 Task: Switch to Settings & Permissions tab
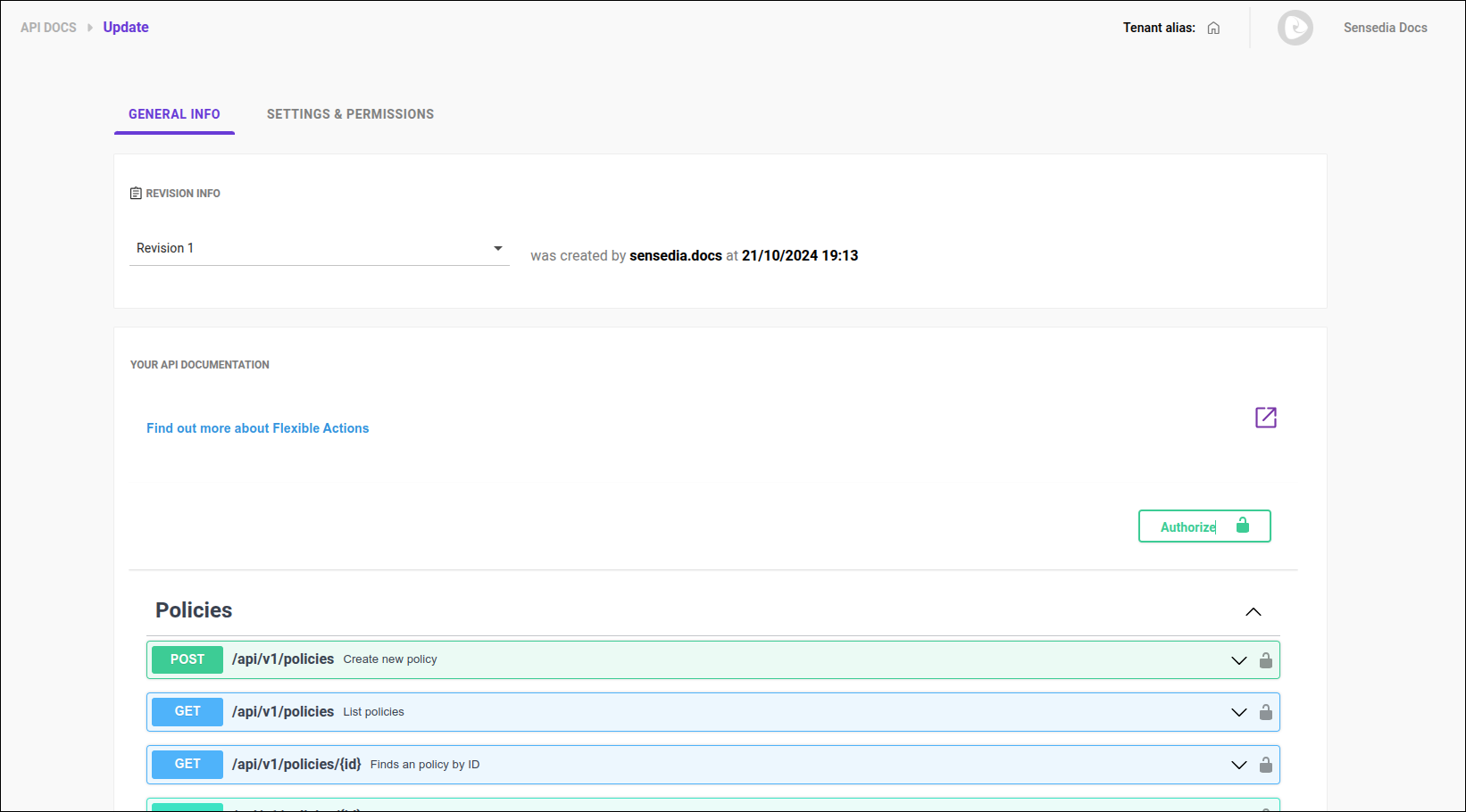tap(350, 114)
